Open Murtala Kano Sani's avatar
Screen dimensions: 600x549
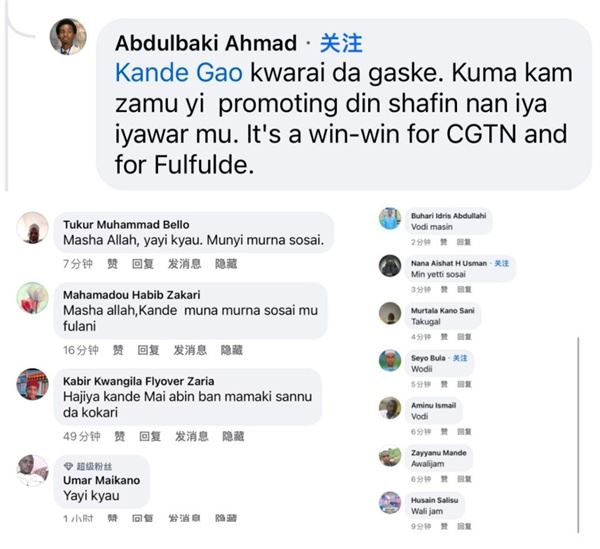(x=390, y=313)
